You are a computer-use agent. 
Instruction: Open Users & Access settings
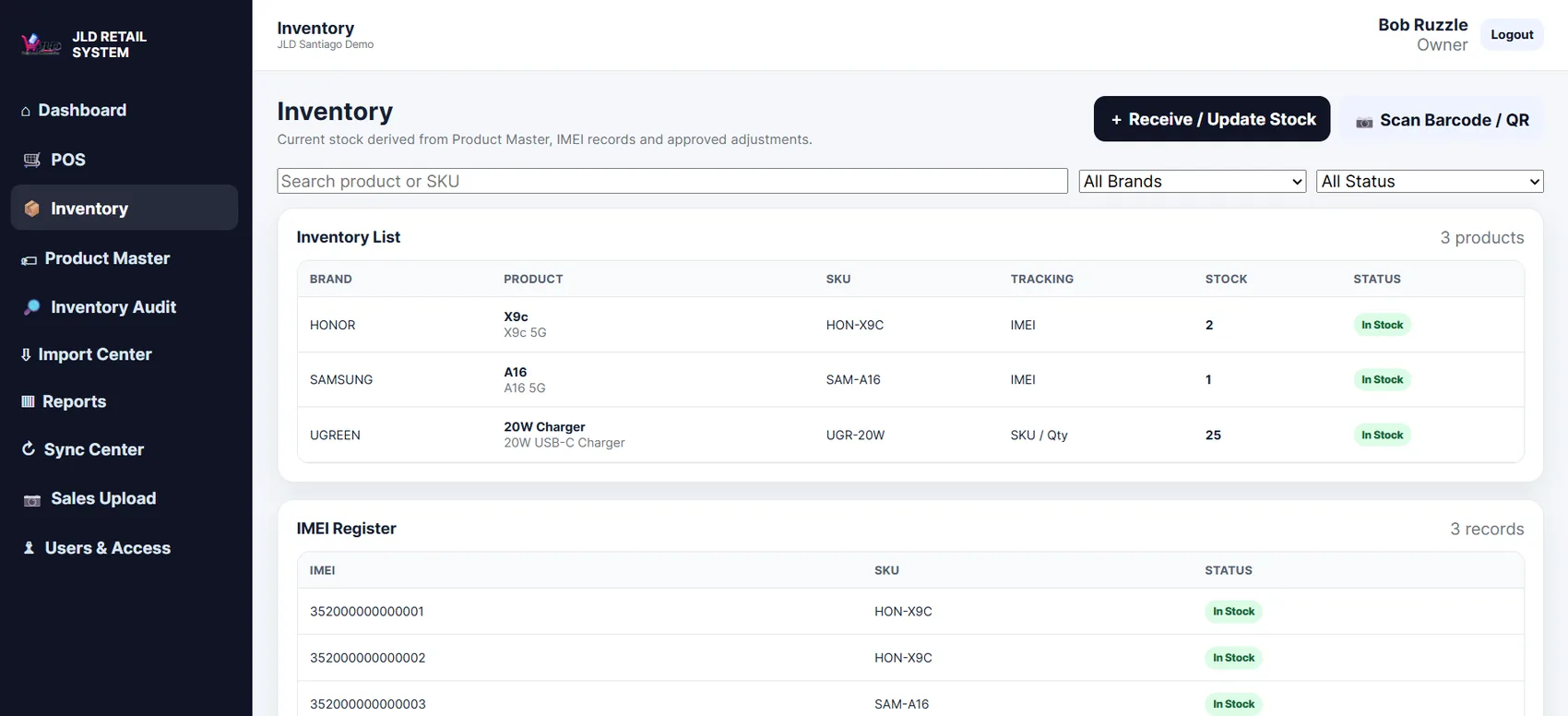125,547
